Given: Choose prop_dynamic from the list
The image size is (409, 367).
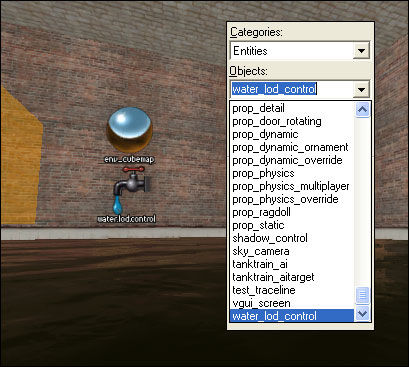Looking at the screenshot, I should click(x=292, y=134).
